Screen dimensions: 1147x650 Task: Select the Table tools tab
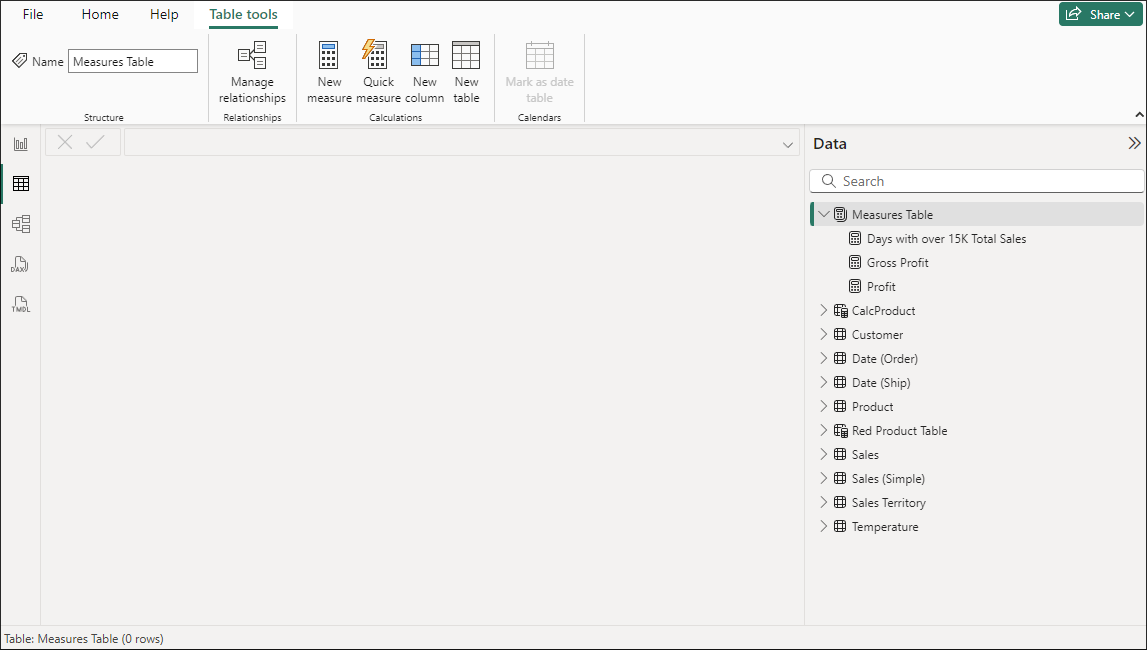point(243,15)
